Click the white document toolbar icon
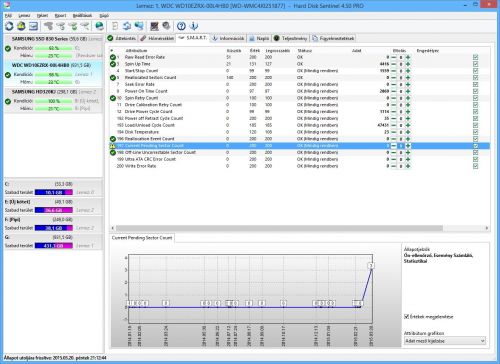This screenshot has height=364, width=500. (115, 26)
